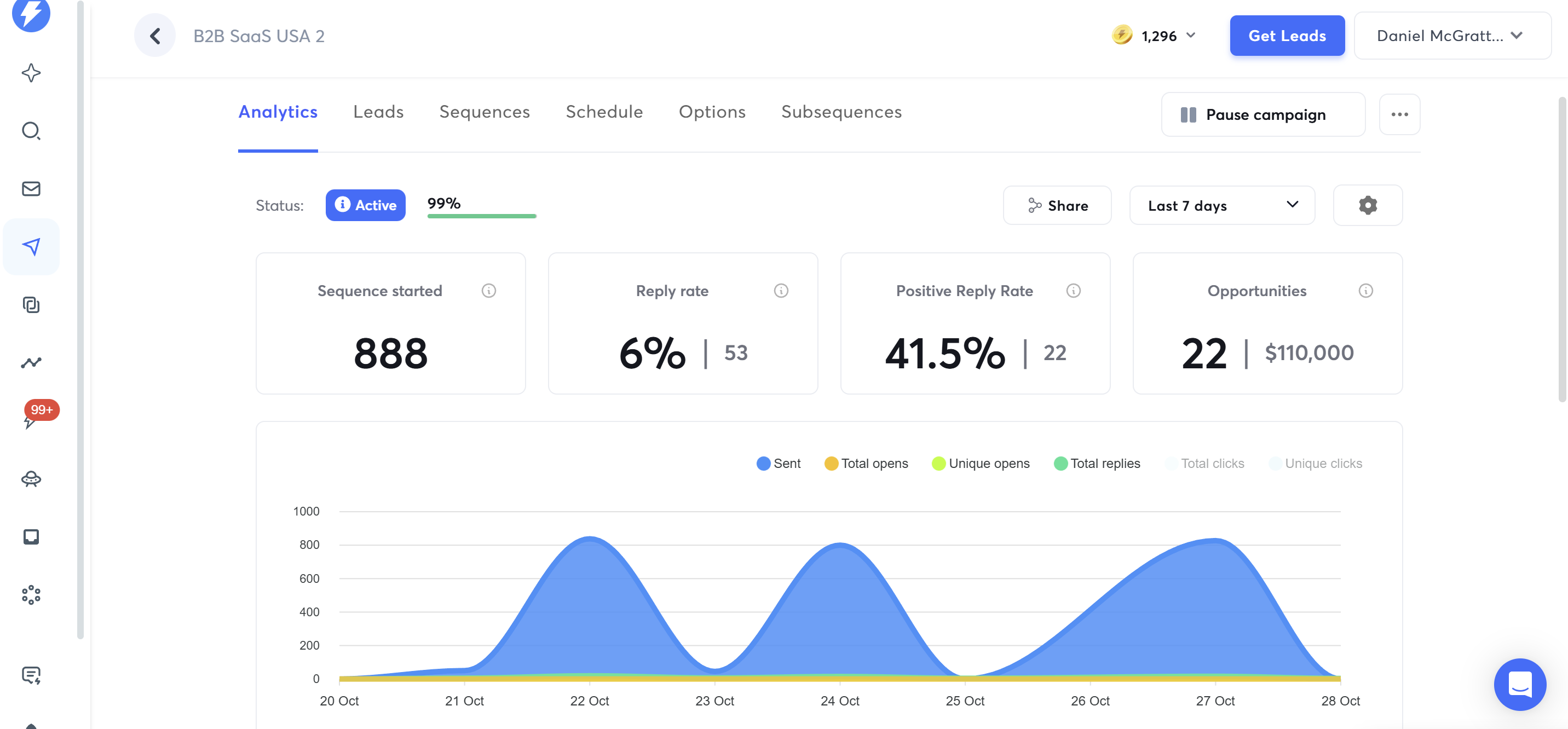Toggle Sent series in chart legend

778,464
